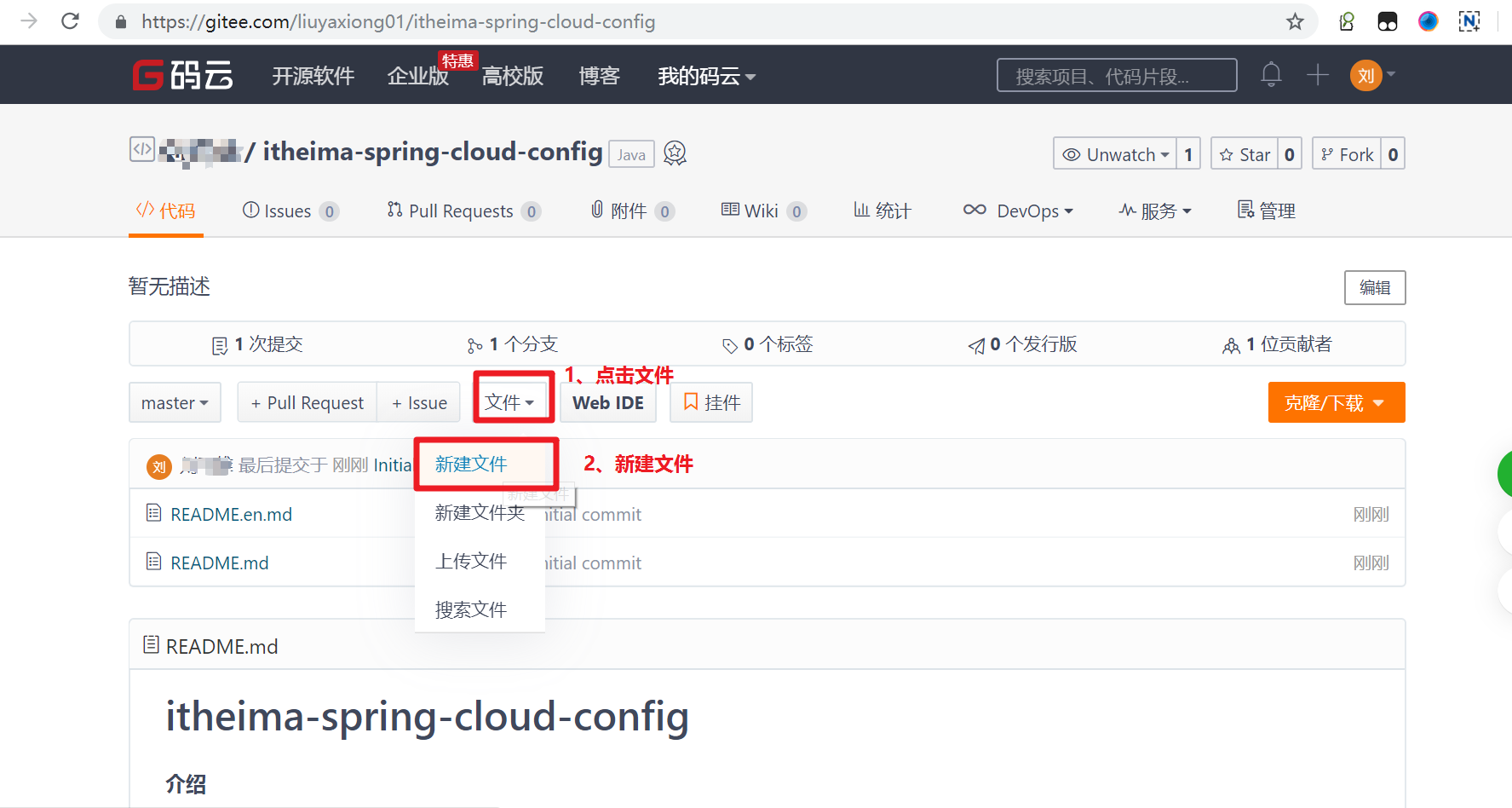Open the 克隆/下载 dropdown
This screenshot has width=1512, height=808.
1337,402
